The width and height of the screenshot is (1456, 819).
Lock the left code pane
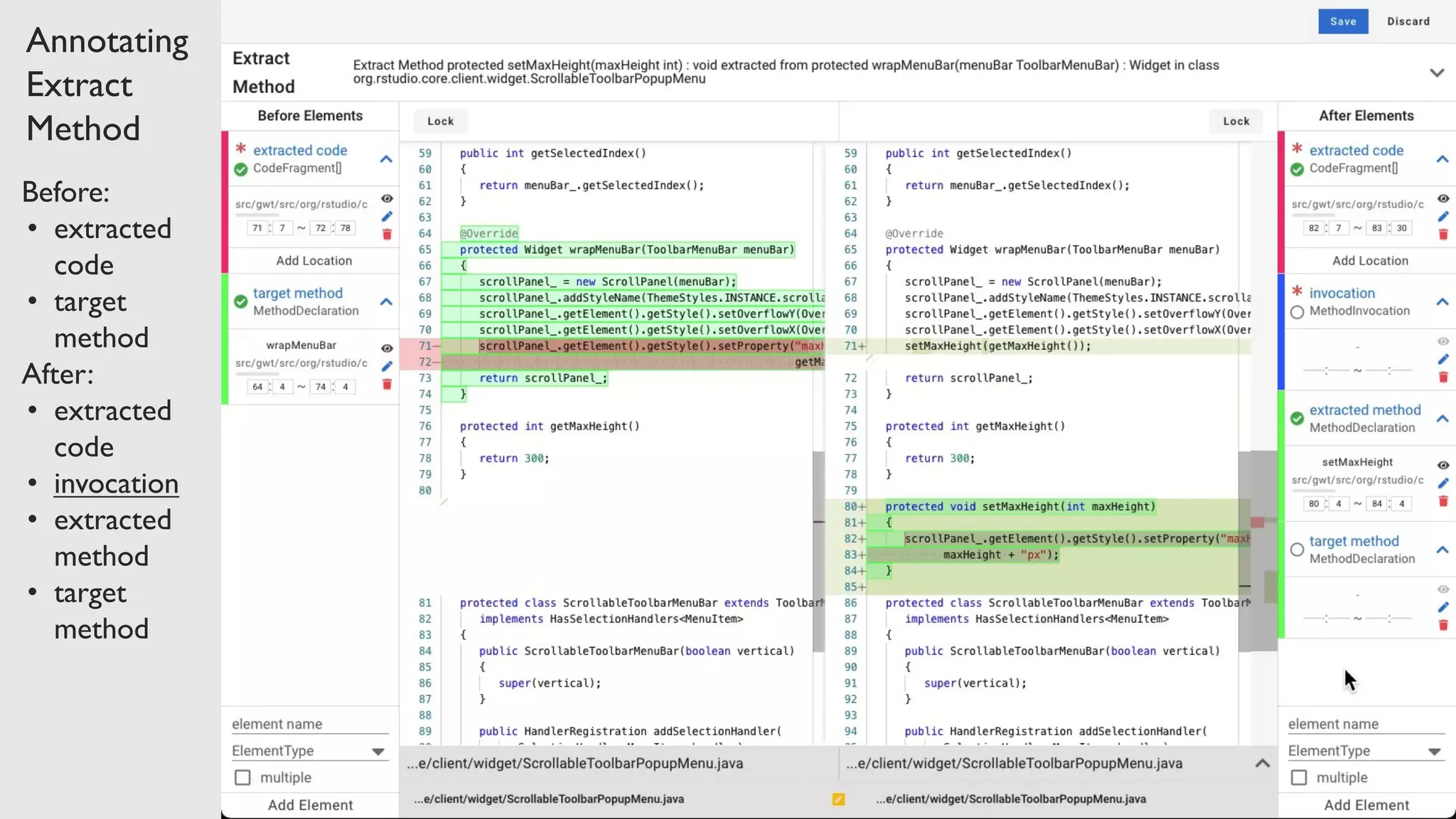pyautogui.click(x=441, y=122)
